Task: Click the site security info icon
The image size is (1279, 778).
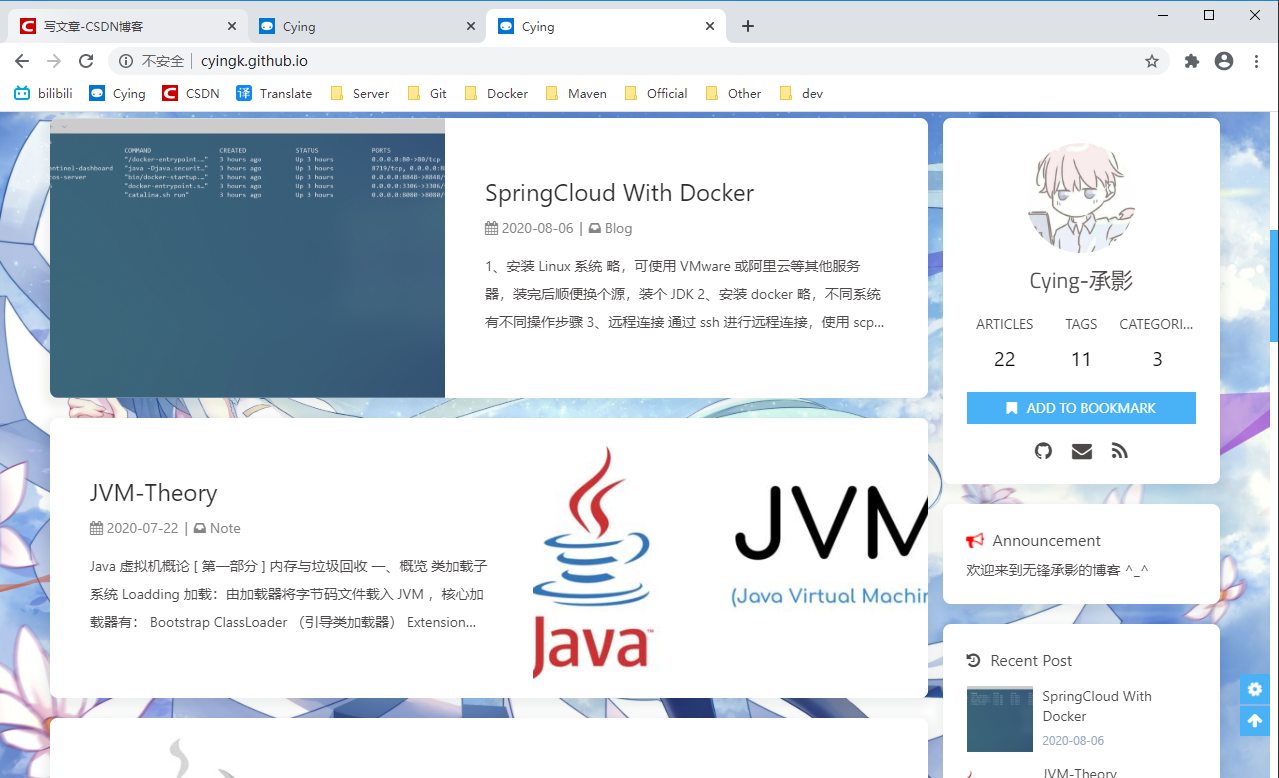Action: (x=126, y=61)
